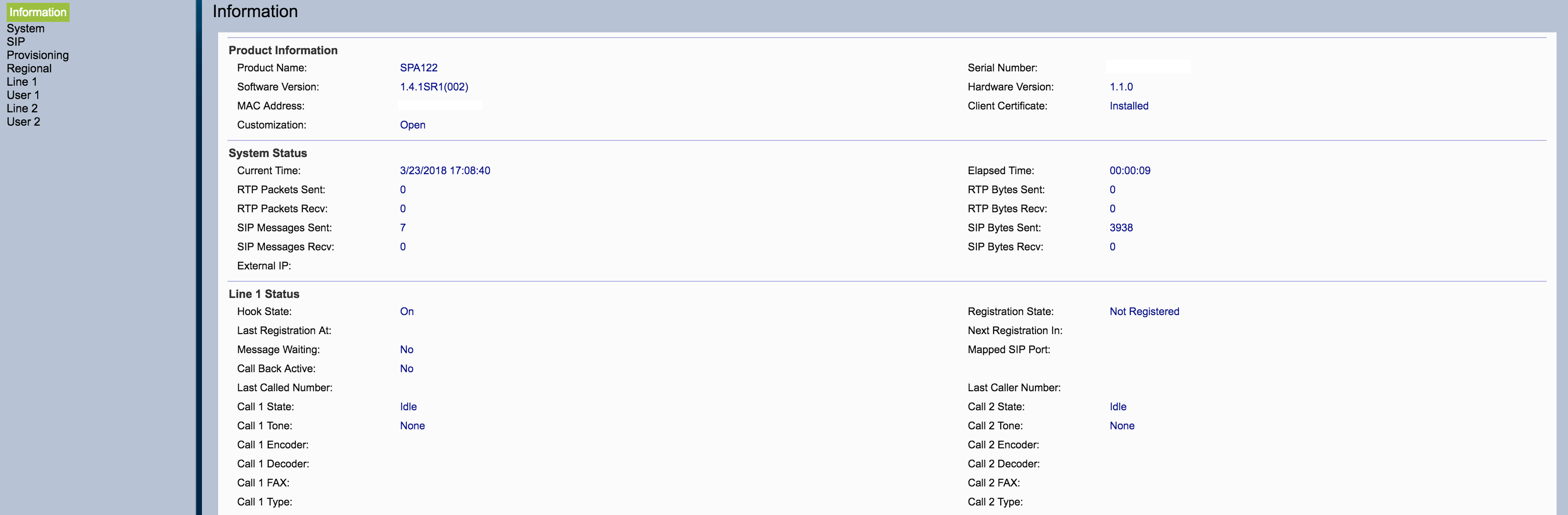The height and width of the screenshot is (515, 1568).
Task: Navigate to Line 1 settings
Action: coord(22,82)
